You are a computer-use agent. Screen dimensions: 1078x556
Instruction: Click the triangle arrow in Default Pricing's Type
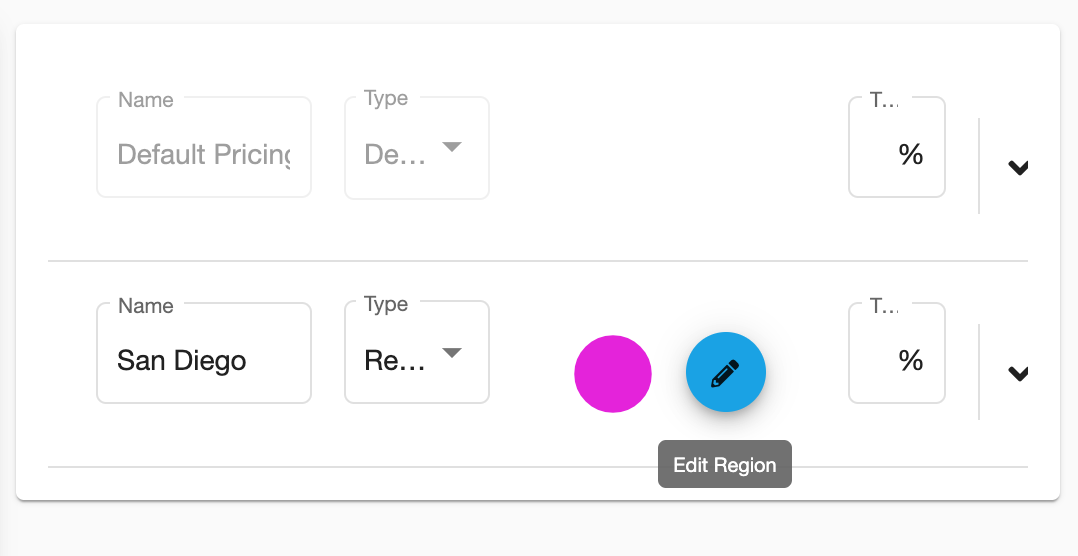pos(452,146)
